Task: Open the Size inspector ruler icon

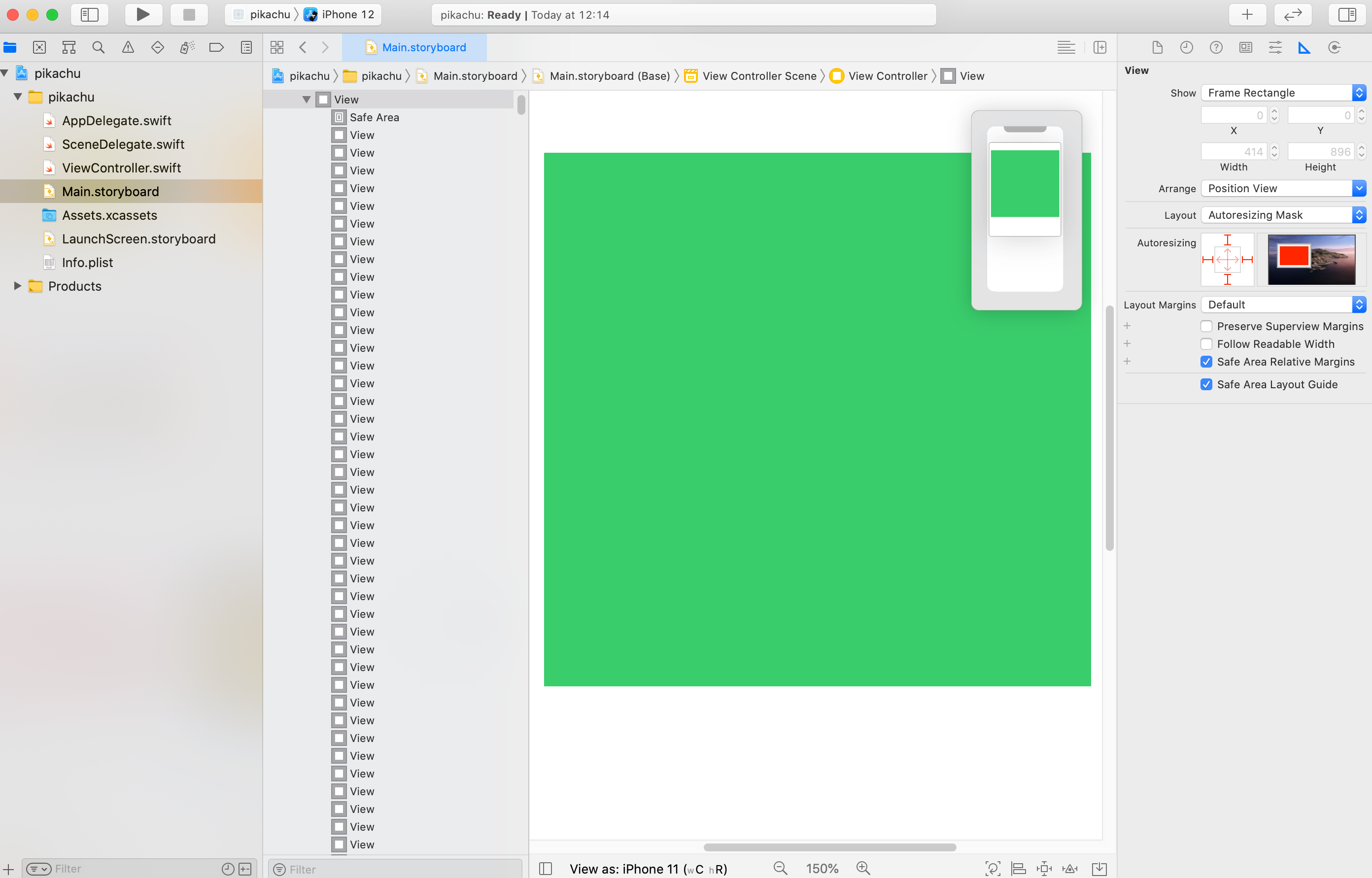Action: 1304,47
